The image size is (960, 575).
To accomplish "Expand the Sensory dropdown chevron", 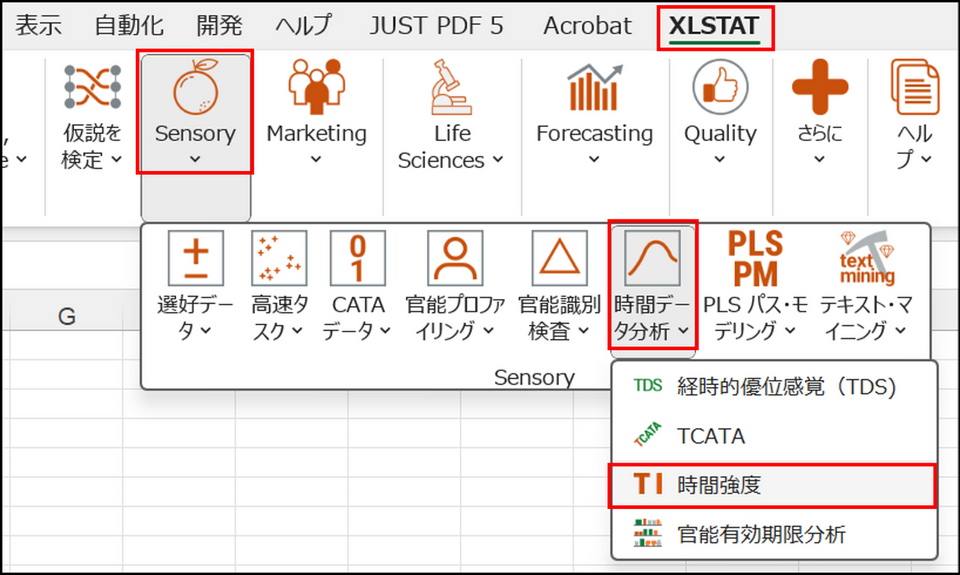I will click(195, 160).
